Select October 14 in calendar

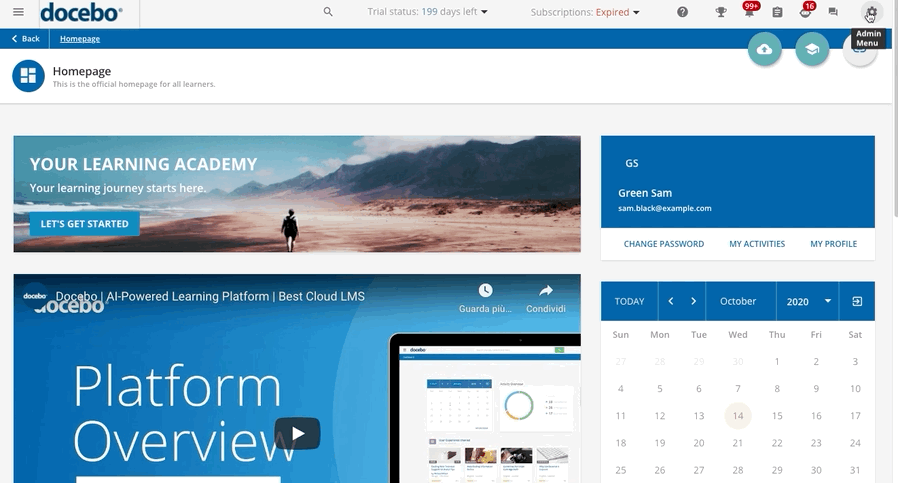738,416
